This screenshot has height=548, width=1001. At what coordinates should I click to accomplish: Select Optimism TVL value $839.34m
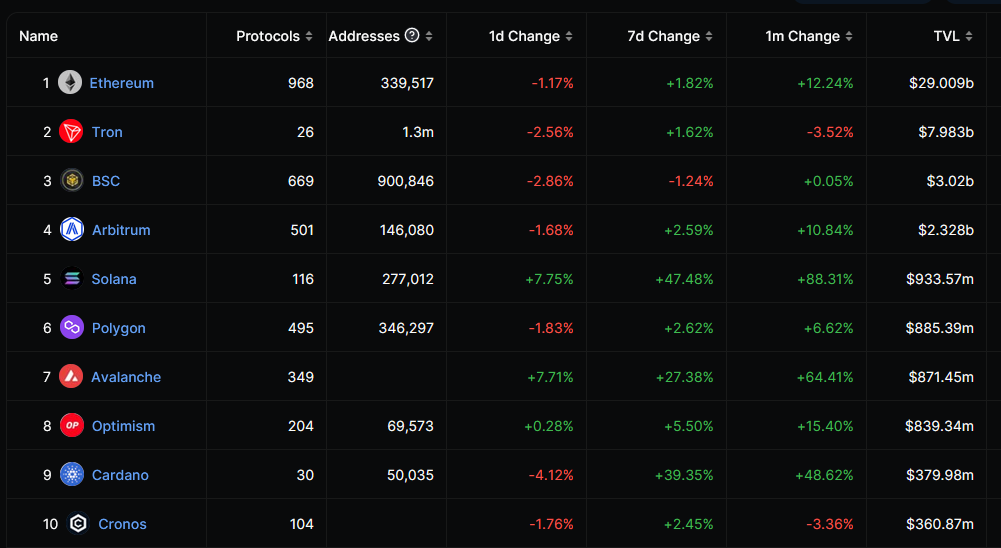tap(940, 426)
